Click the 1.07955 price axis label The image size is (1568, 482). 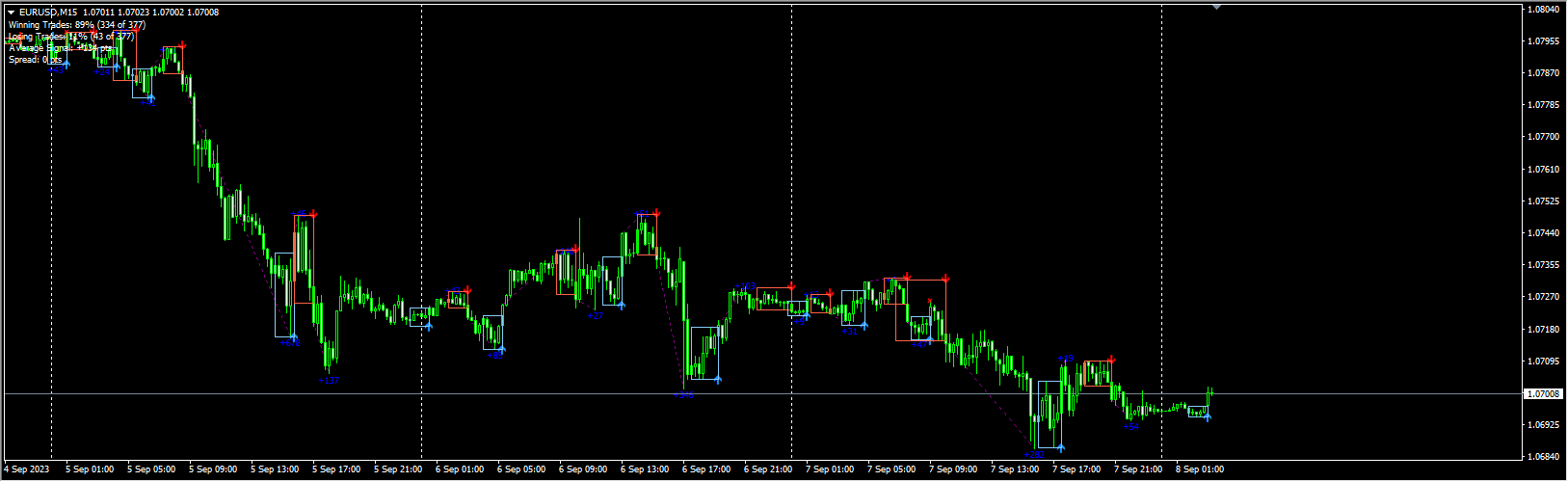click(1544, 41)
